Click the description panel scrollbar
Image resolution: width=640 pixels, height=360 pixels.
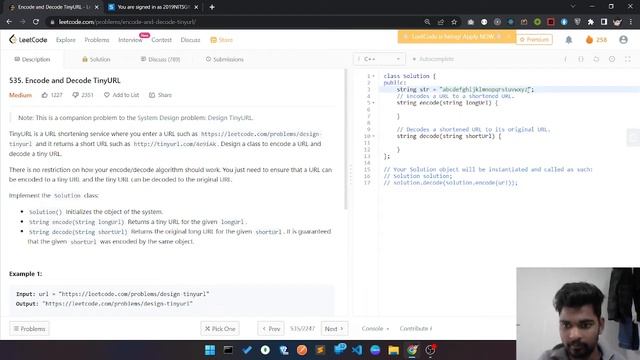(x=346, y=139)
